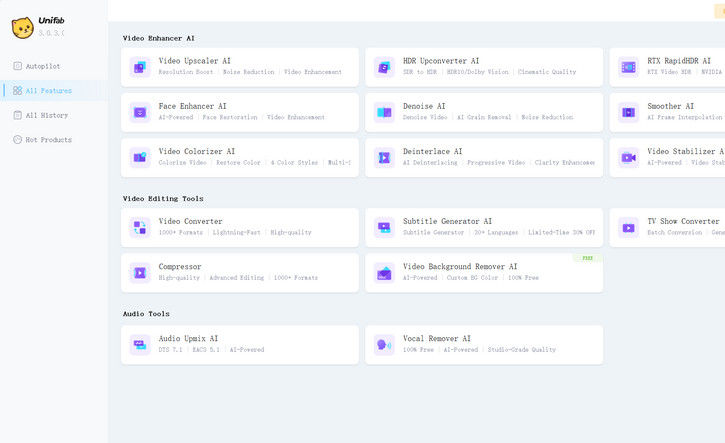Open the Audio Upmix AI icon
This screenshot has width=725, height=443.
coord(140,345)
